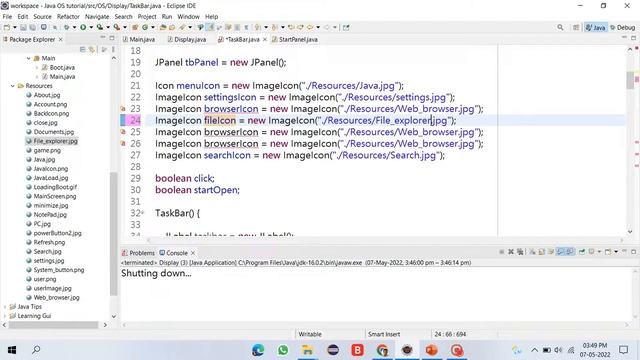The height and width of the screenshot is (360, 640).
Task: Open the File menu
Action: pos(7,16)
